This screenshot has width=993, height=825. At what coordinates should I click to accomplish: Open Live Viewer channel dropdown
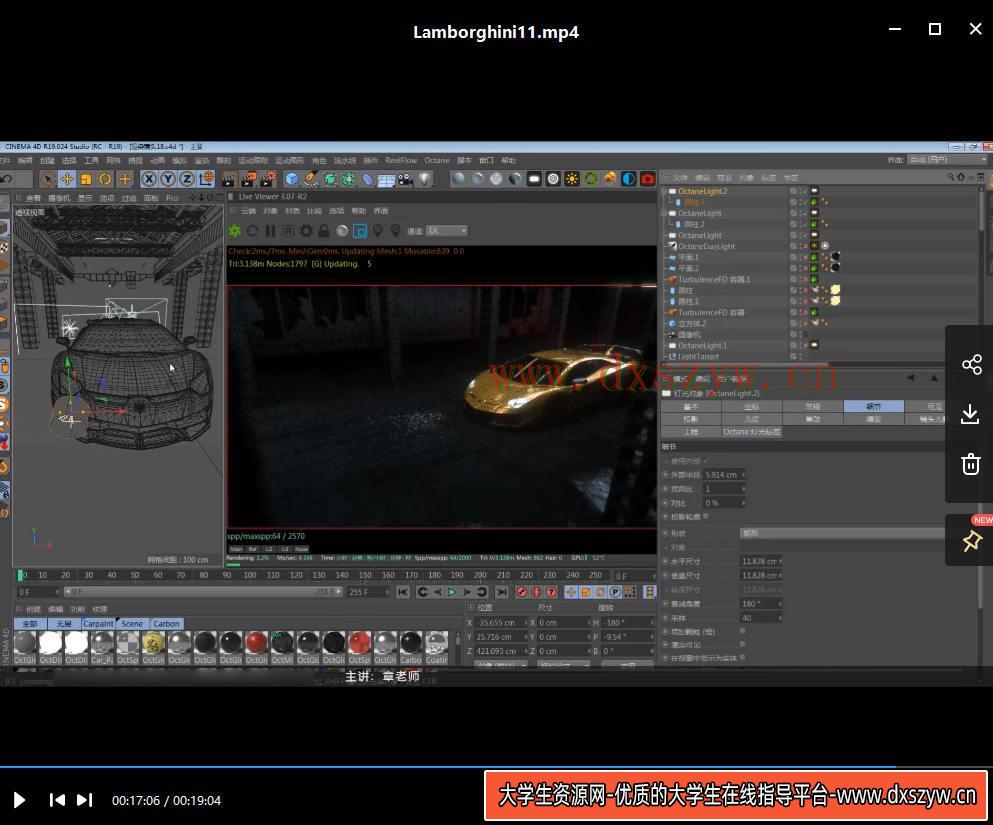tap(447, 231)
